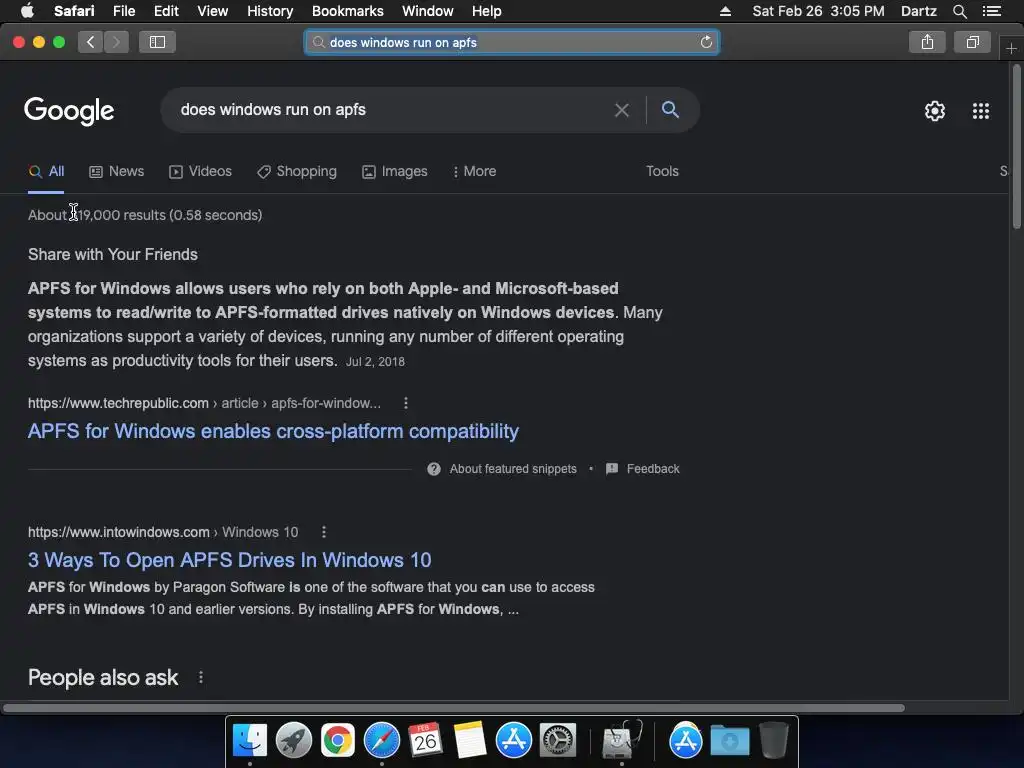The image size is (1024, 768).
Task: Reload the page with the refresh icon
Action: click(706, 42)
